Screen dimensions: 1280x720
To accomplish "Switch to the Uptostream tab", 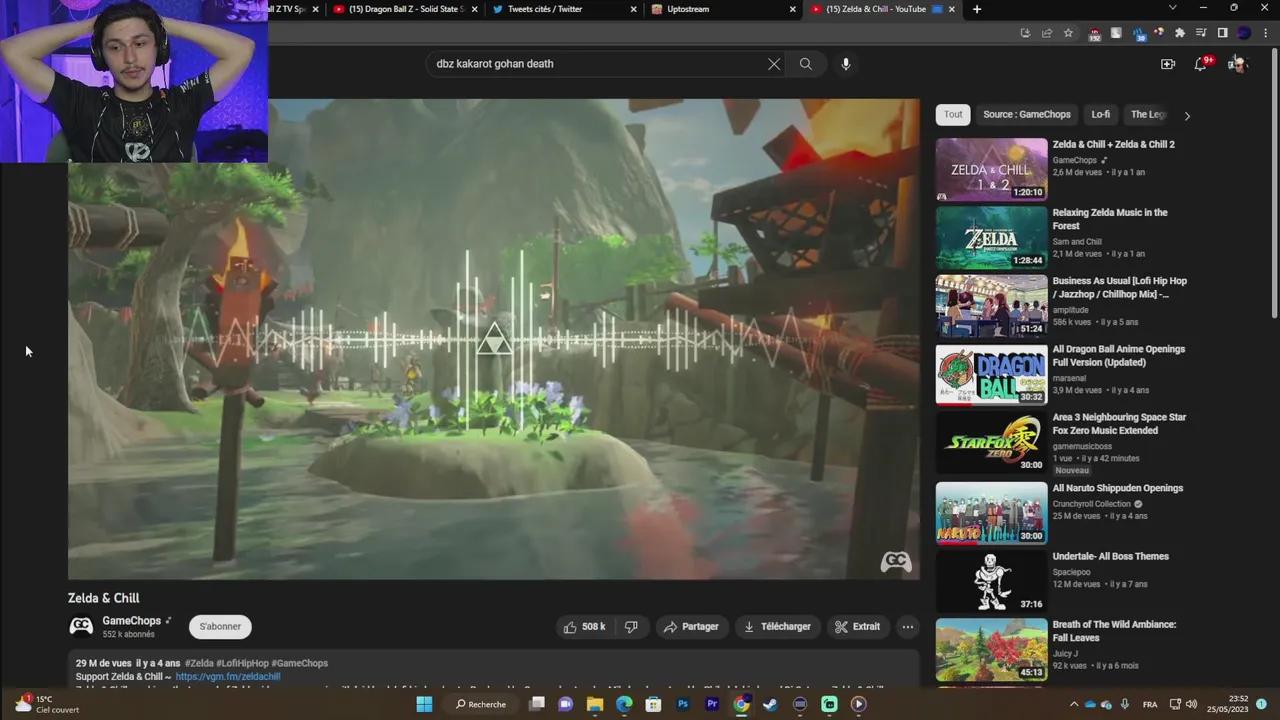I will (715, 9).
